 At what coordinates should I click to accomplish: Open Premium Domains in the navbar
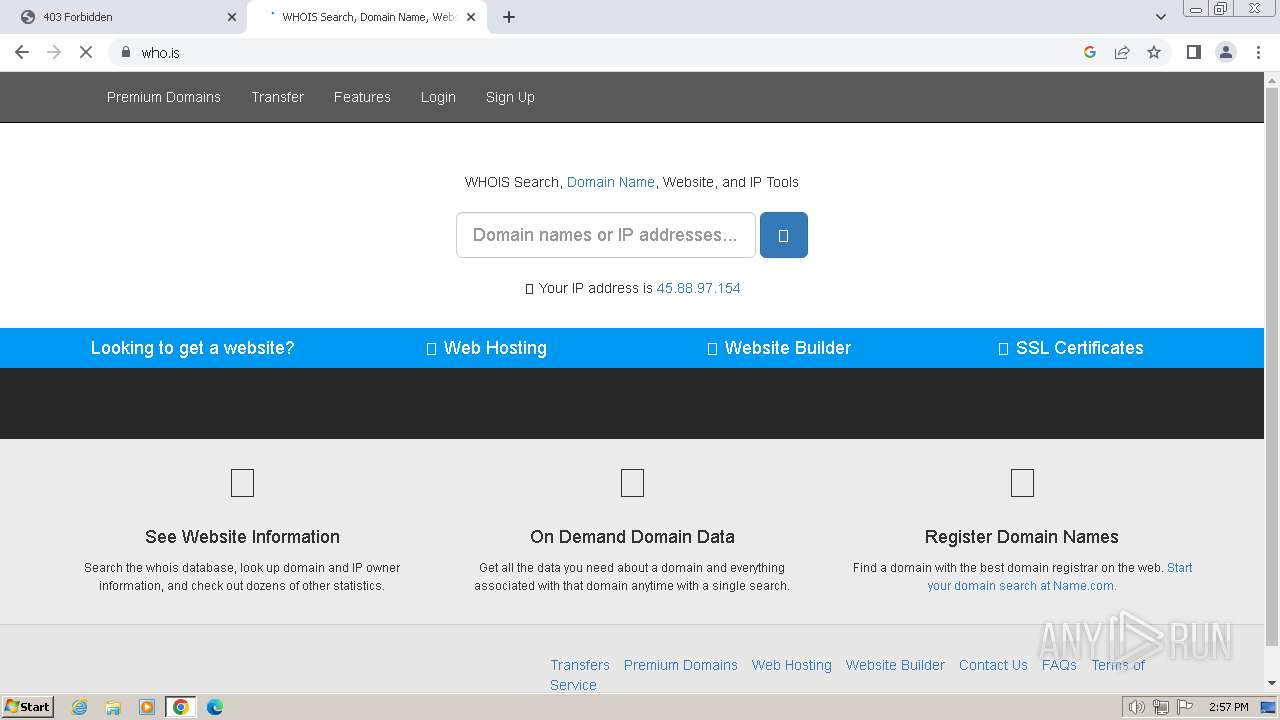(164, 97)
